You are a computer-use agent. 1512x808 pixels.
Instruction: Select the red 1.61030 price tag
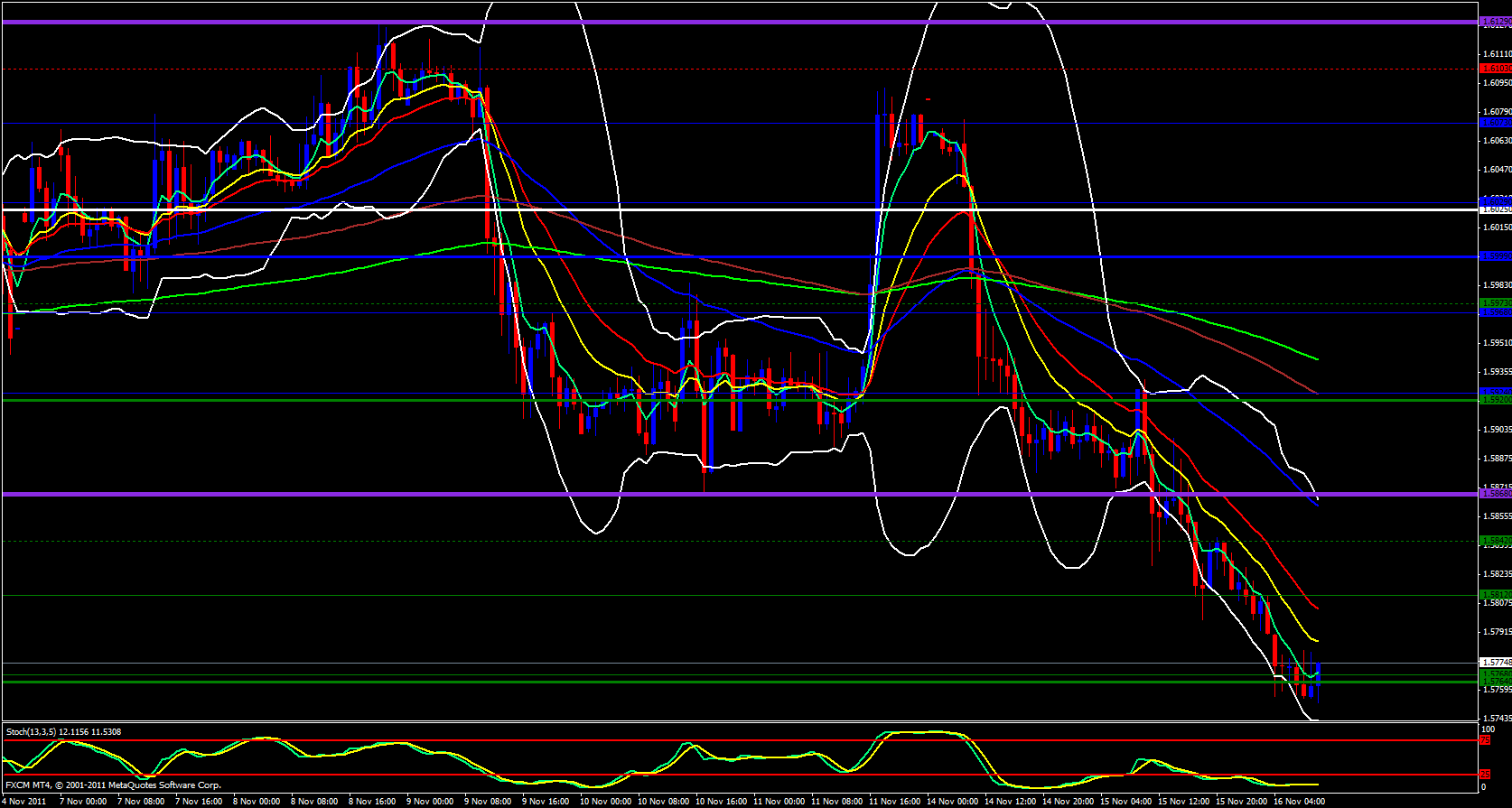[1495, 69]
